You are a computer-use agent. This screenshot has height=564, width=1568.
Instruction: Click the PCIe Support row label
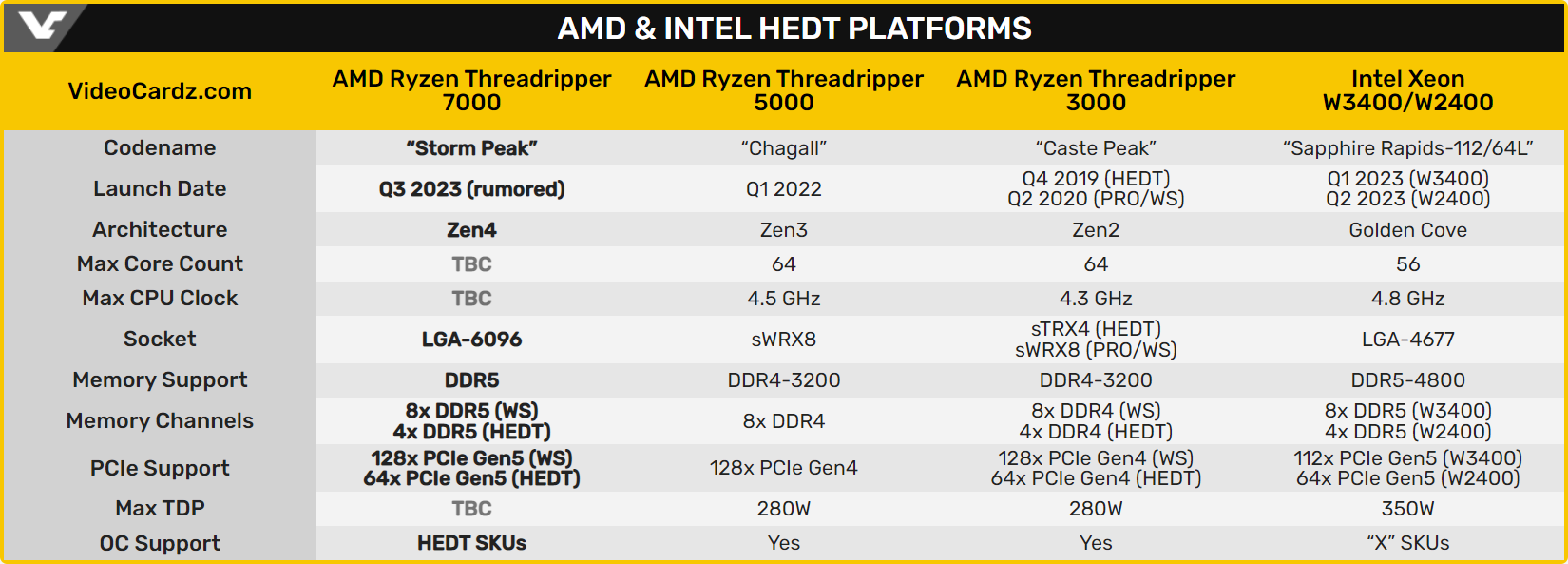click(x=160, y=468)
